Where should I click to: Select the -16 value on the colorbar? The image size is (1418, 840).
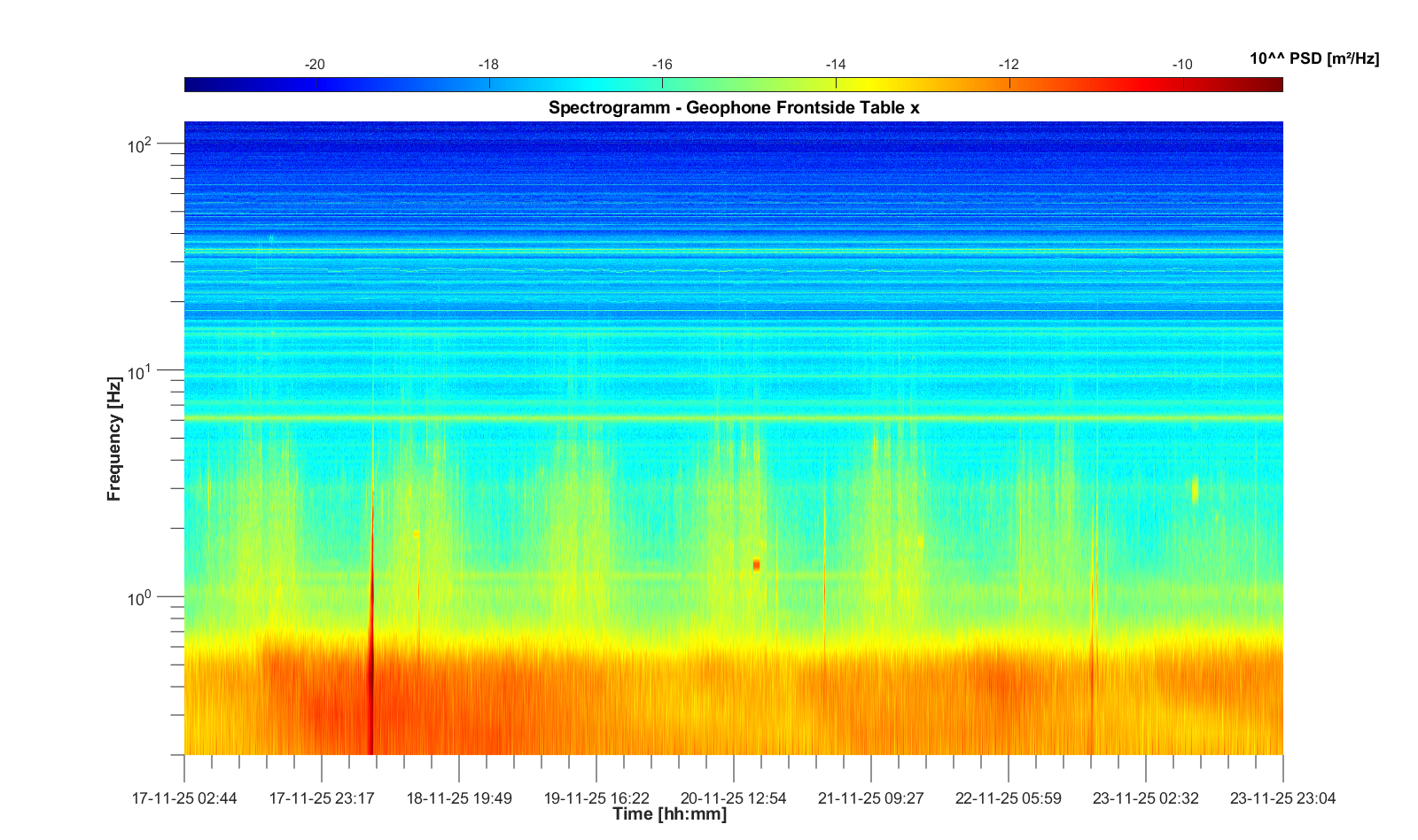click(x=662, y=65)
